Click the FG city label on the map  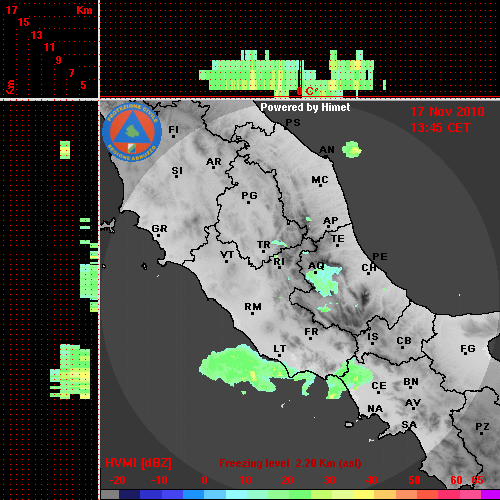point(468,349)
